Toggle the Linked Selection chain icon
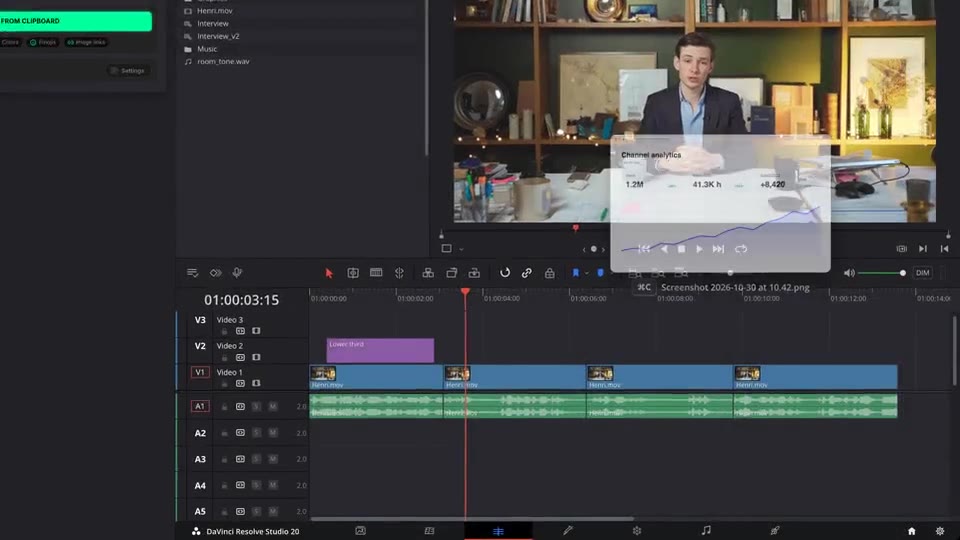Screen dimensions: 960x540 coord(527,273)
